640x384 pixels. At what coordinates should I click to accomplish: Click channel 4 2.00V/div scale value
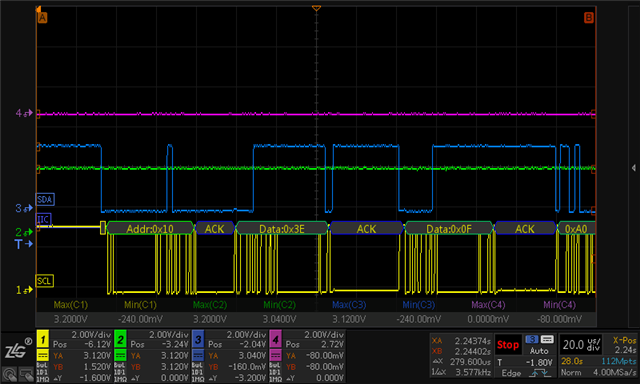point(324,335)
